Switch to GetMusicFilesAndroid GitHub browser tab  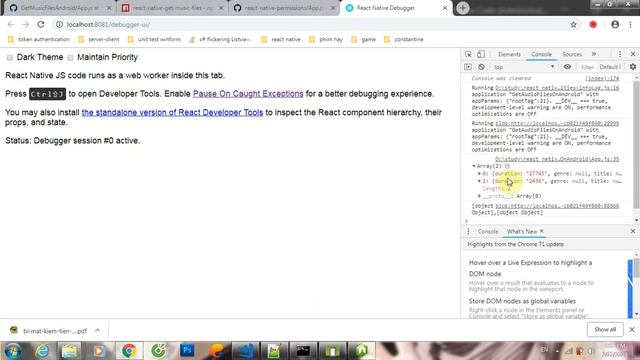(x=59, y=8)
